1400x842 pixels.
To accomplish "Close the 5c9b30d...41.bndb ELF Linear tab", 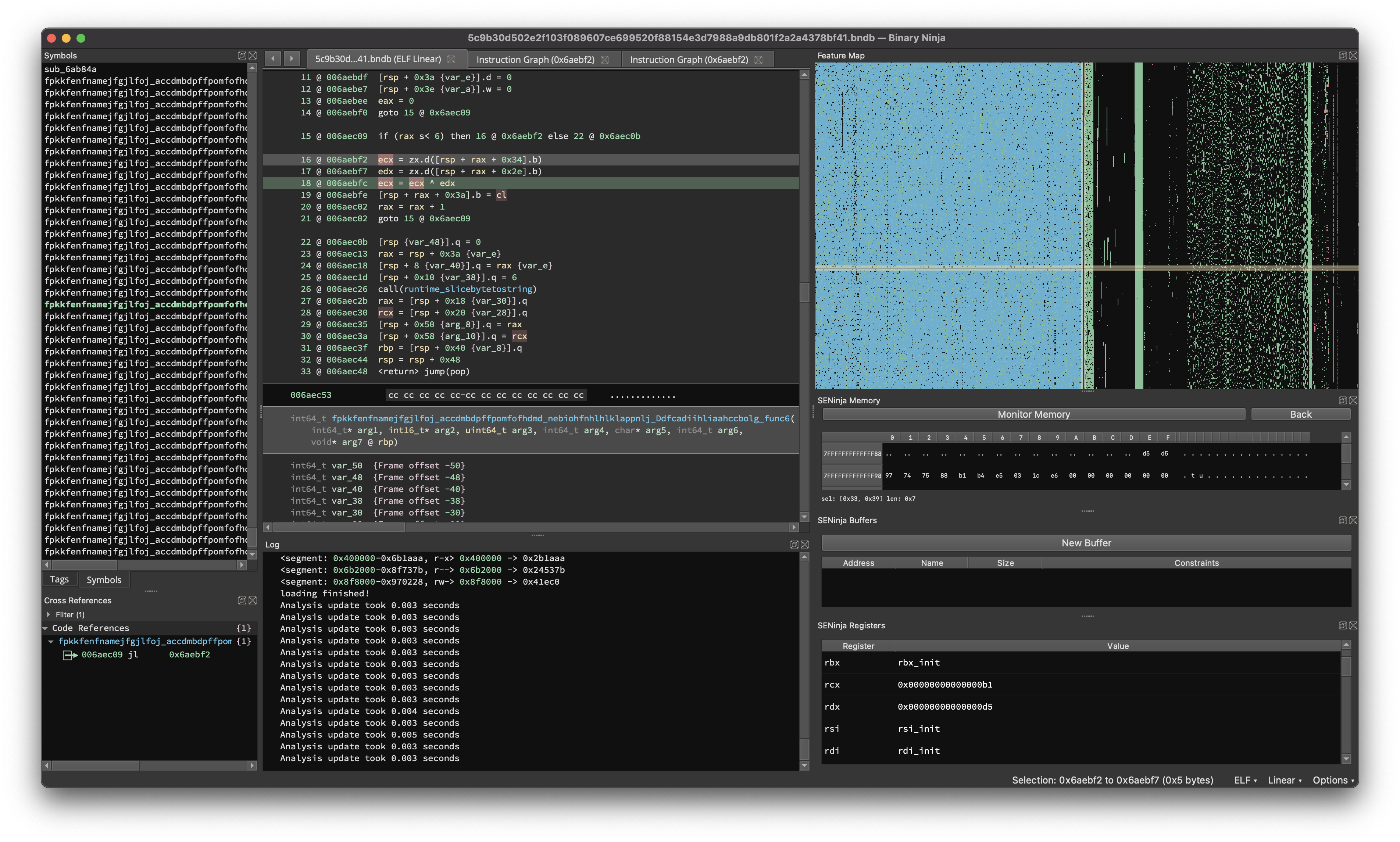I will click(x=451, y=59).
